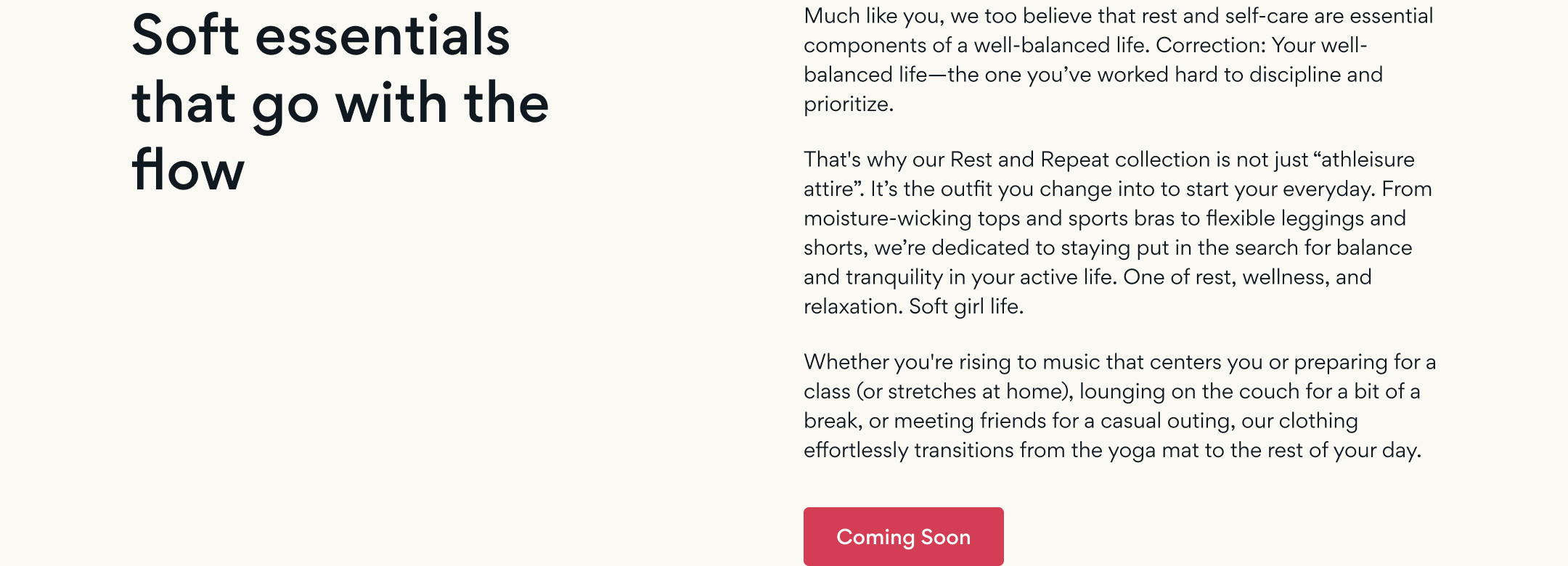1568x566 pixels.
Task: Click "that go with the" heading line
Action: click(x=340, y=103)
